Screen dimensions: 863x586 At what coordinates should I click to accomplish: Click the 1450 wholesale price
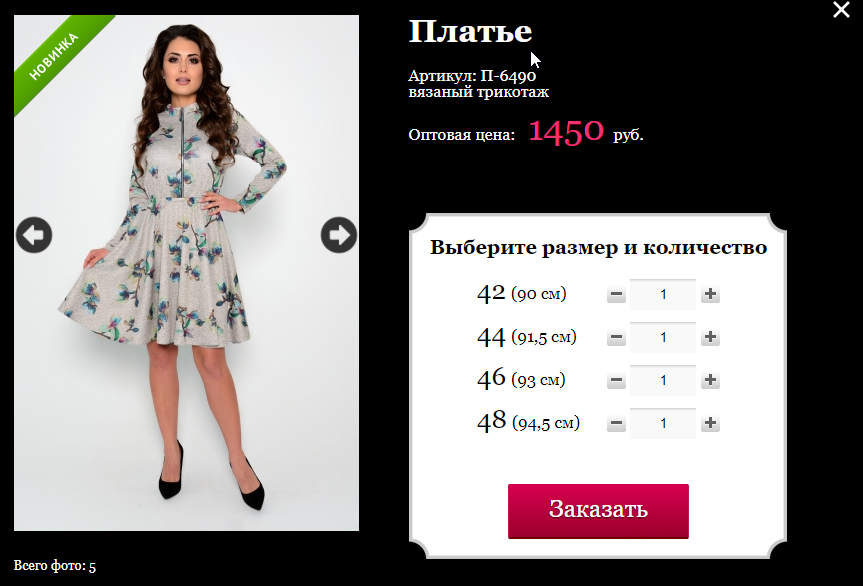tap(566, 132)
